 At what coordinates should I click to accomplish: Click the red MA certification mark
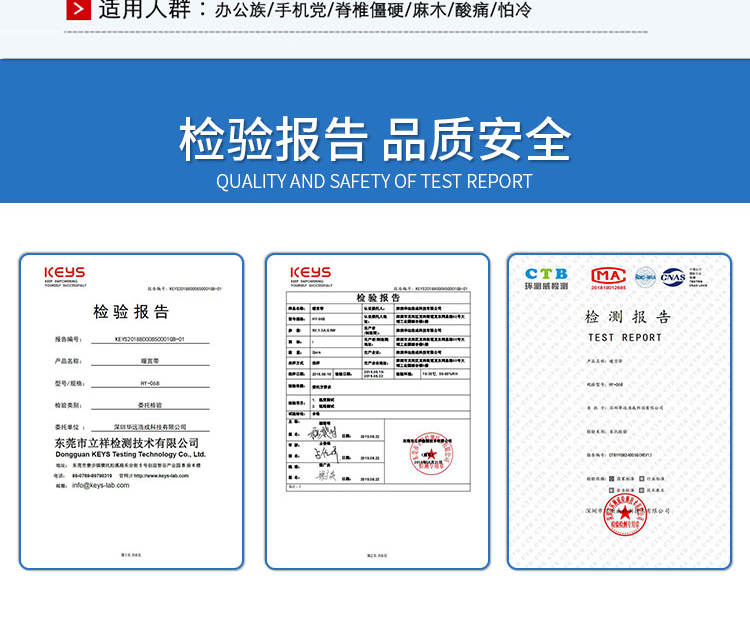tap(608, 276)
